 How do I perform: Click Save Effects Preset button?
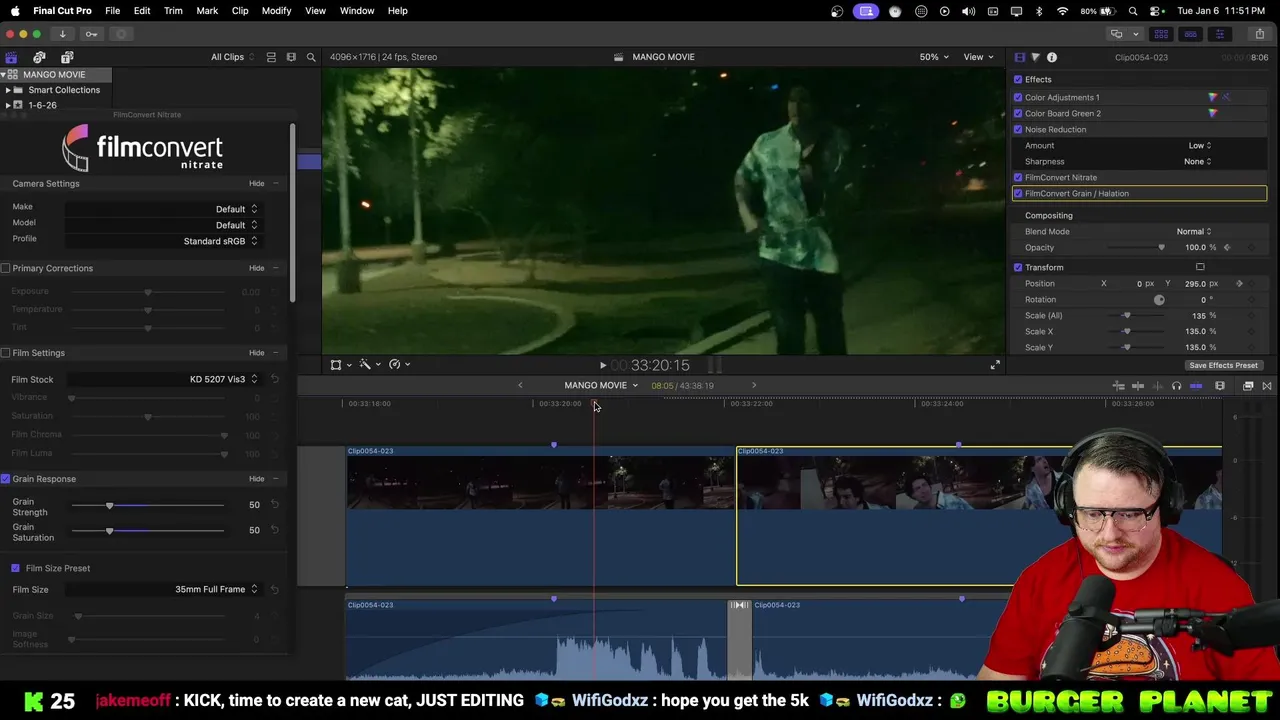(1223, 365)
